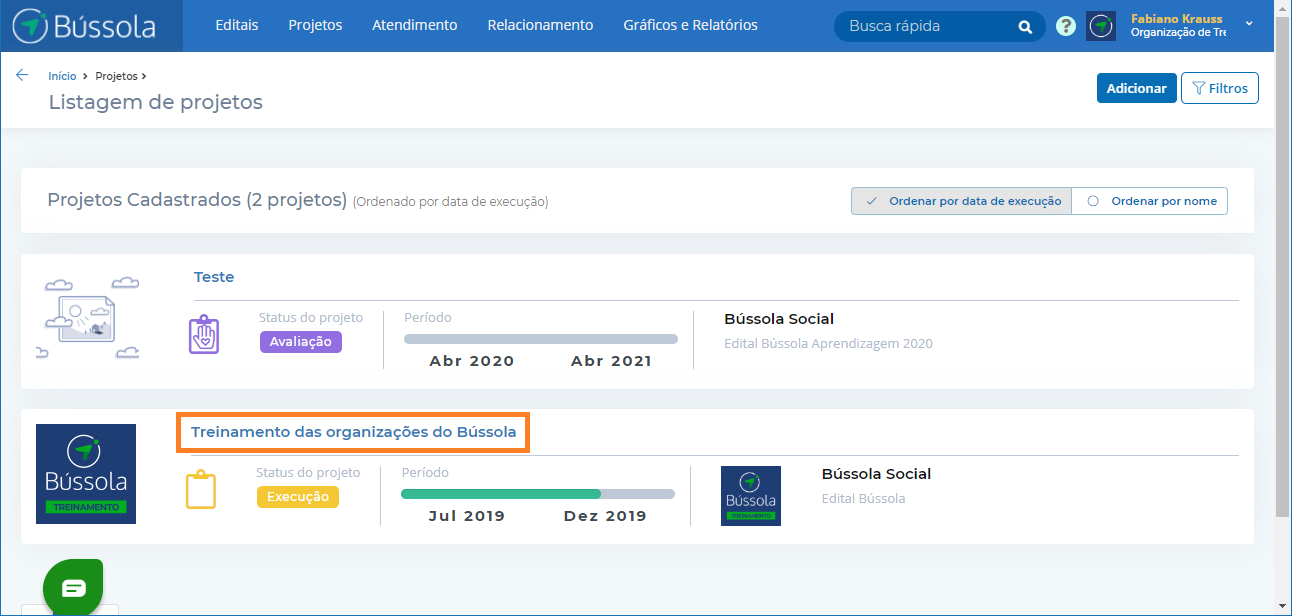
Task: Click the user organization avatar in header
Action: pyautogui.click(x=1101, y=26)
